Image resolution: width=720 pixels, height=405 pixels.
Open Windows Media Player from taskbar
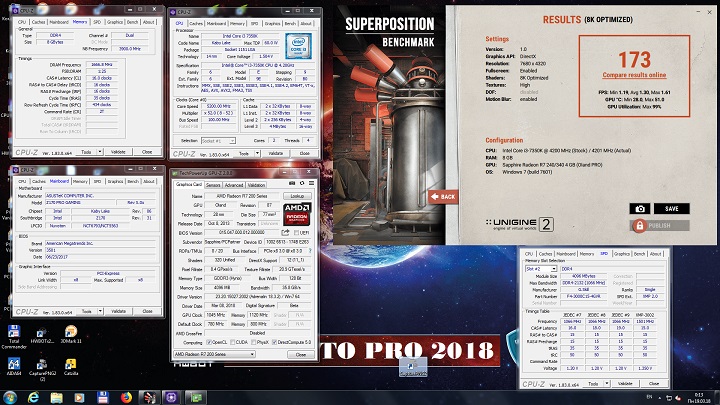(79, 397)
